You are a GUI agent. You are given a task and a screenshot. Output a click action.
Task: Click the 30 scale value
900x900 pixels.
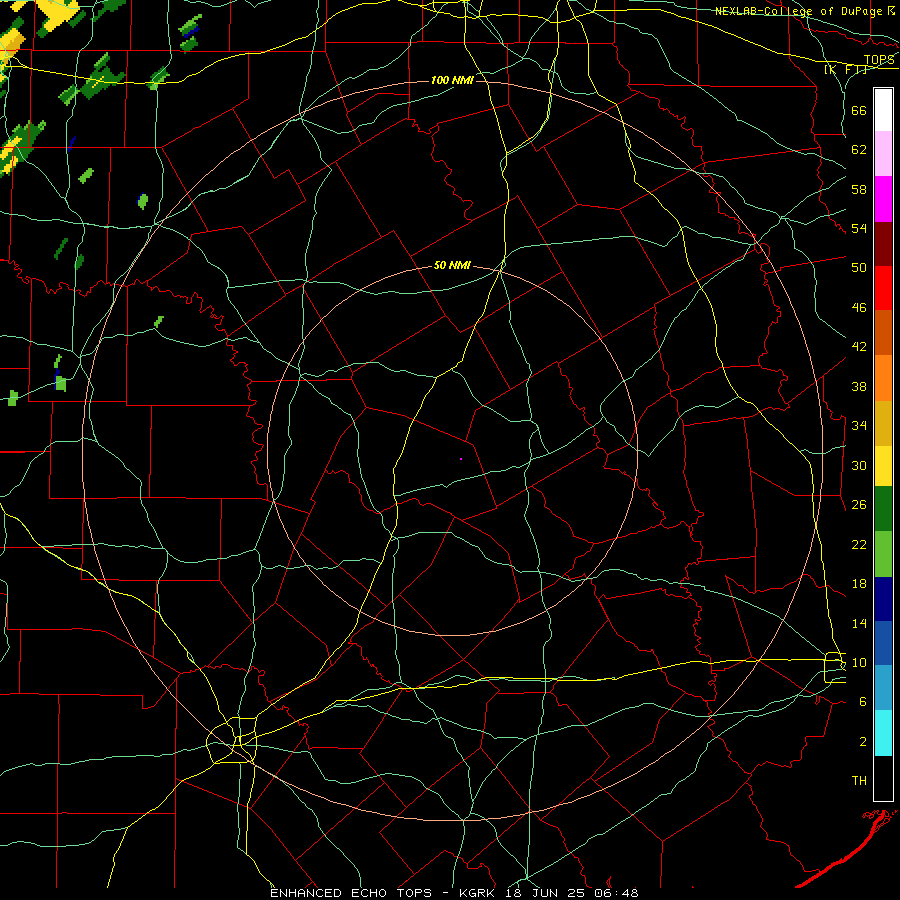859,465
